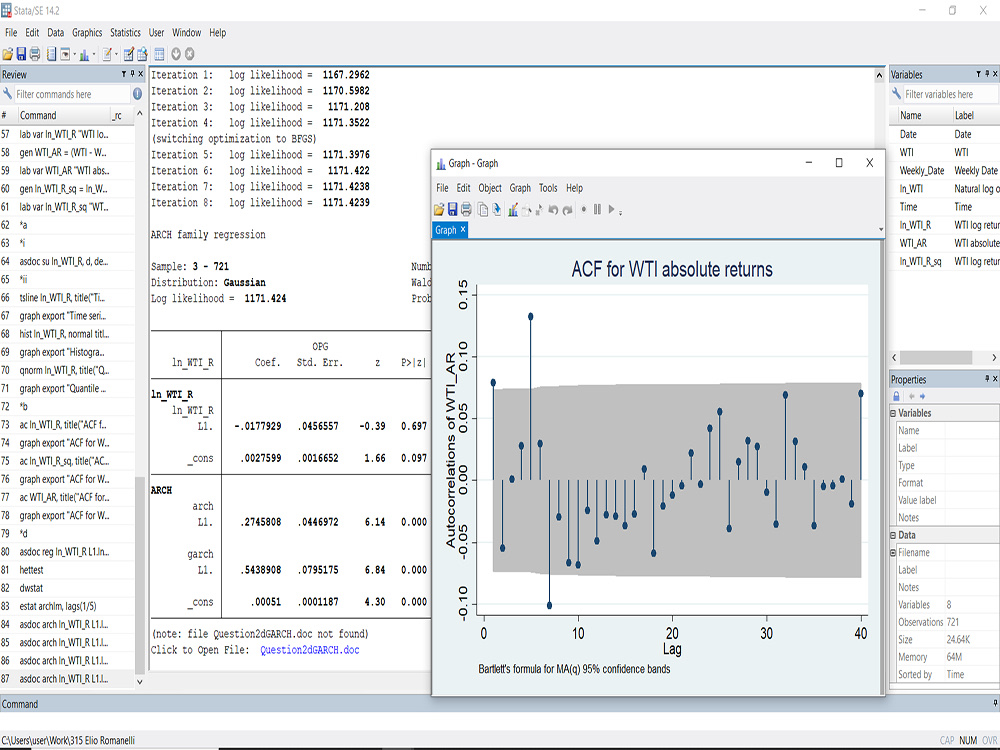Click the wrench icon in Variables panel

point(896,94)
